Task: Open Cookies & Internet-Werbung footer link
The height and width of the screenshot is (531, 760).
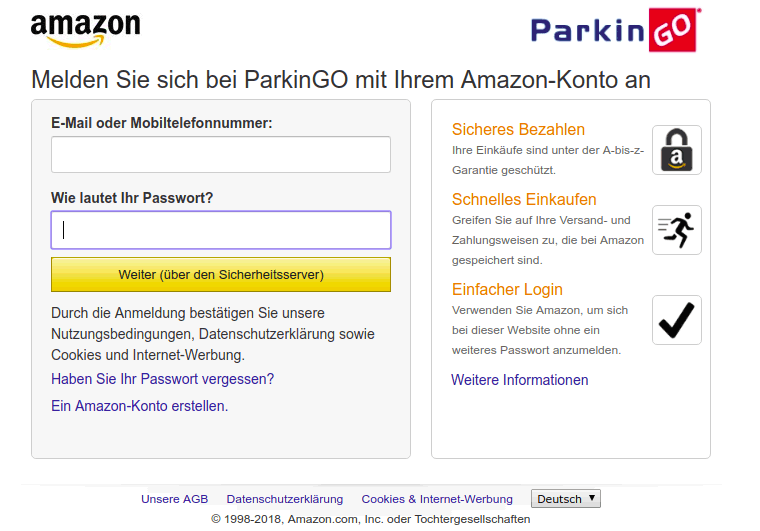Action: 437,499
